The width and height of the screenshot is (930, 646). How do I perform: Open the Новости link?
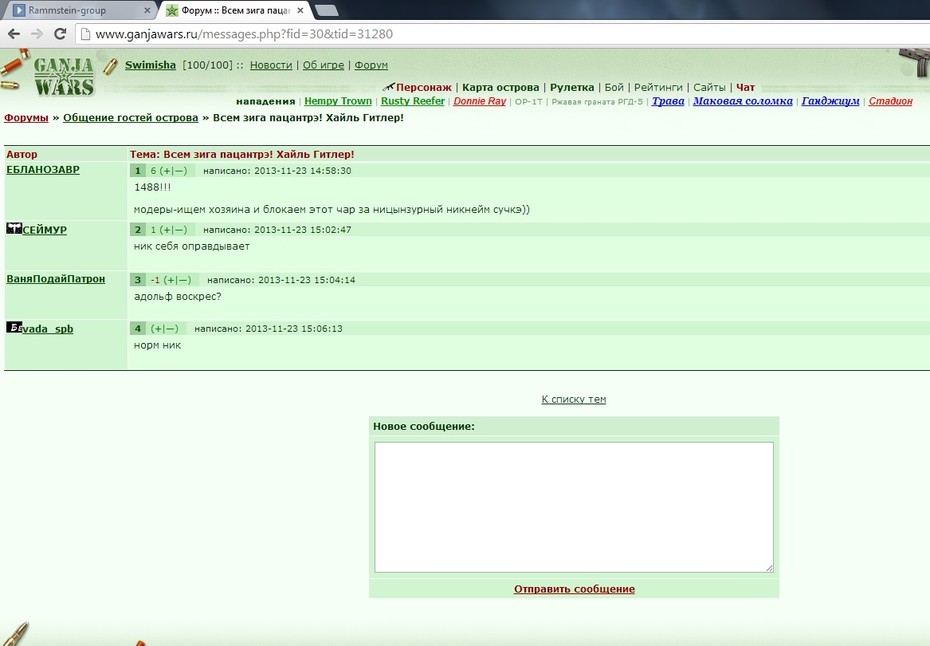click(271, 65)
